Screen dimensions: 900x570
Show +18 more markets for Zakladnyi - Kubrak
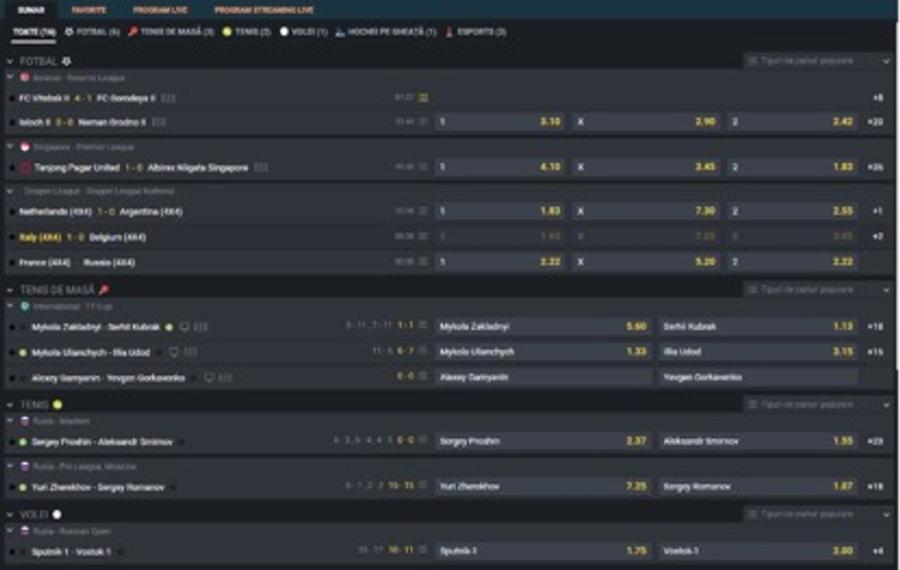tap(875, 327)
